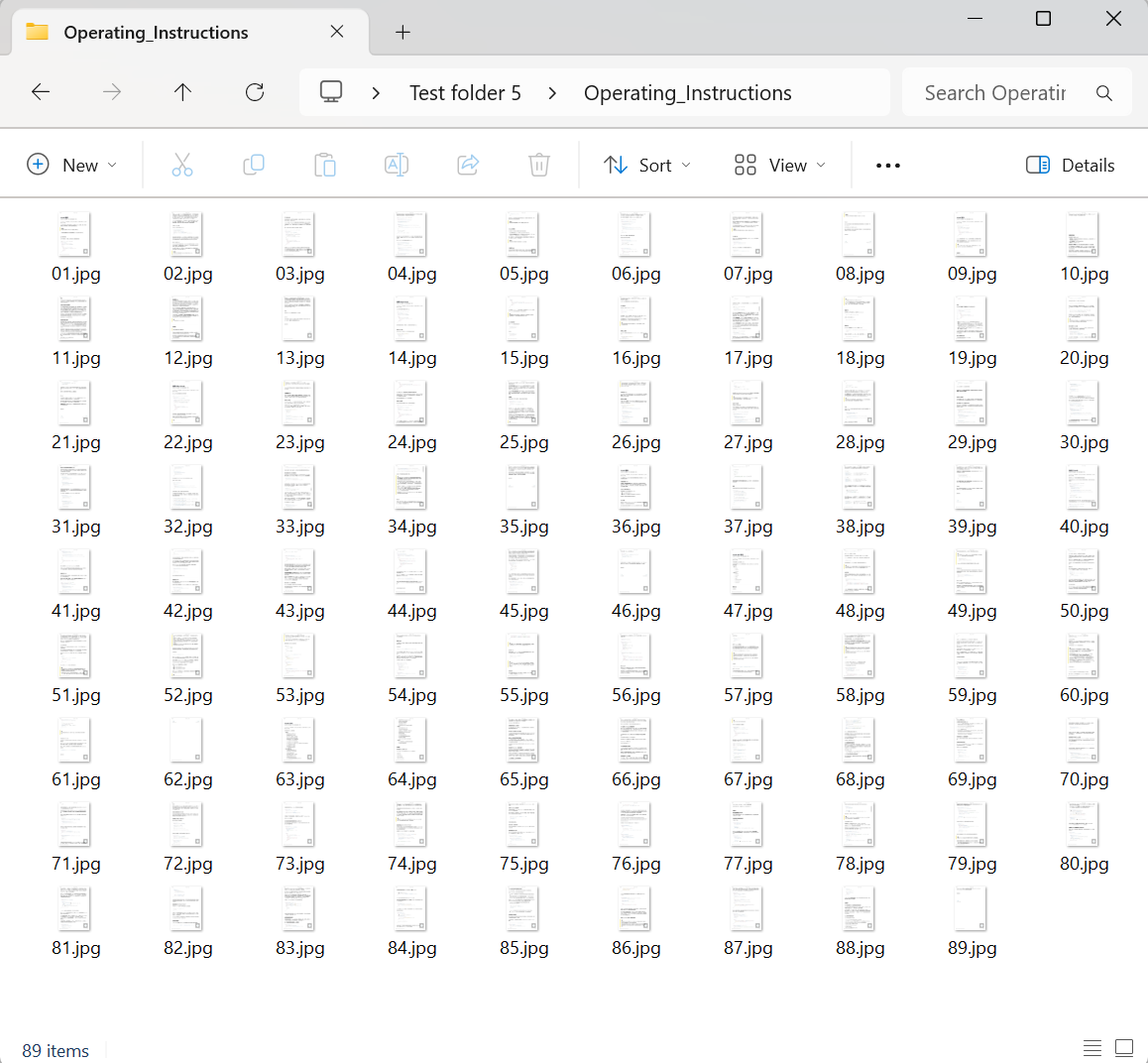Click the Paste clipboard icon
The height and width of the screenshot is (1063, 1148).
[325, 165]
